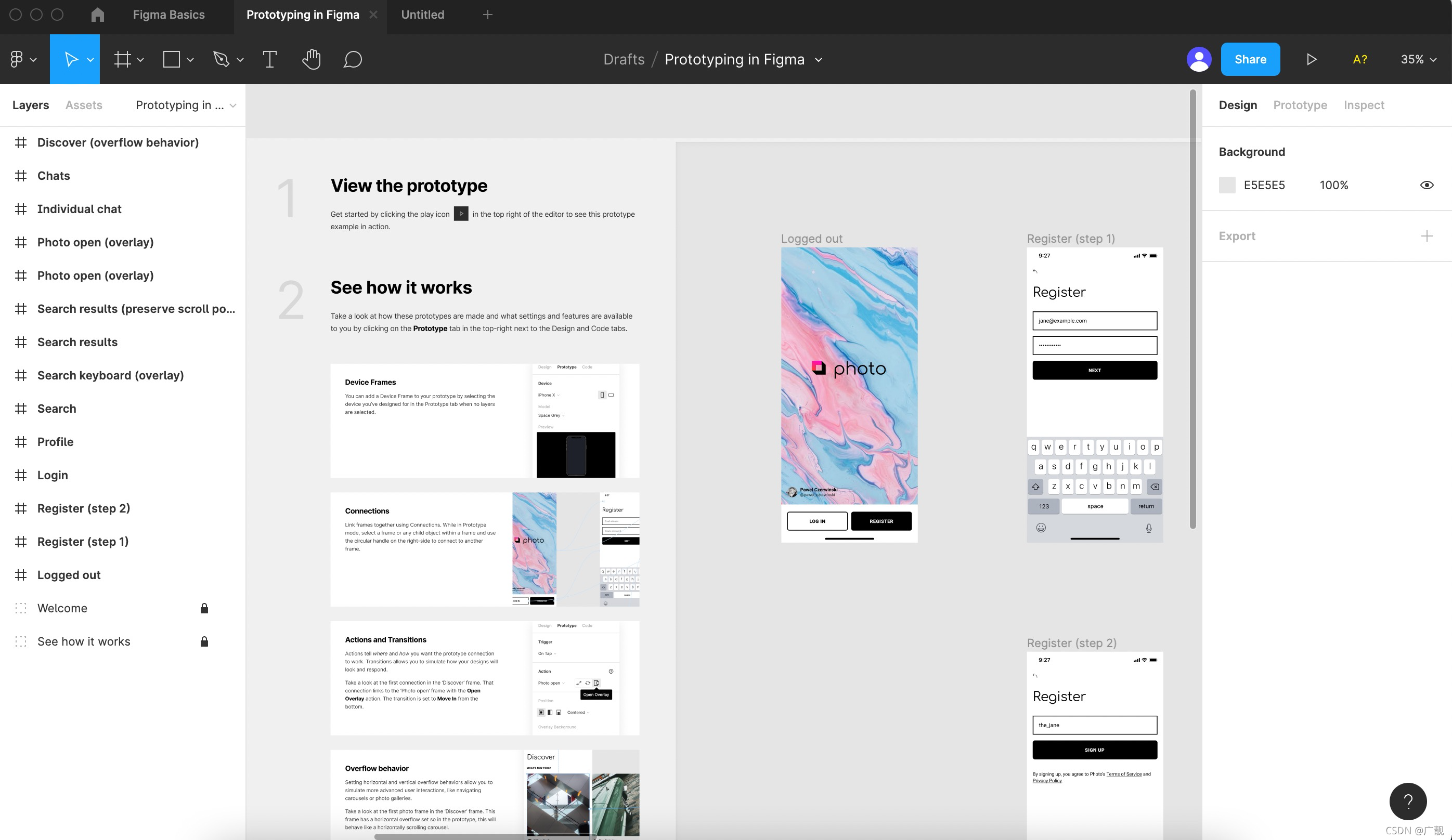Click the Share button
Screen dimensions: 1452x840
(1250, 59)
